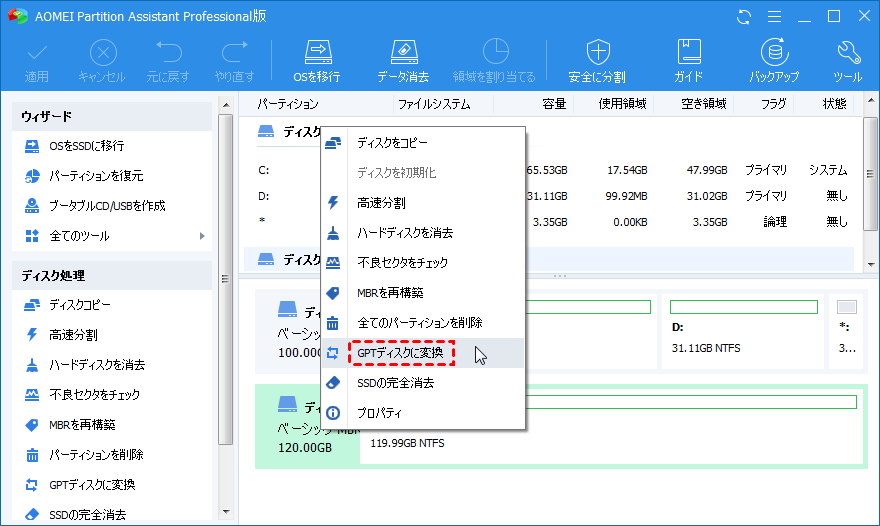Image resolution: width=880 pixels, height=526 pixels.
Task: Select the unallocated * row in table
Action: click(x=554, y=222)
